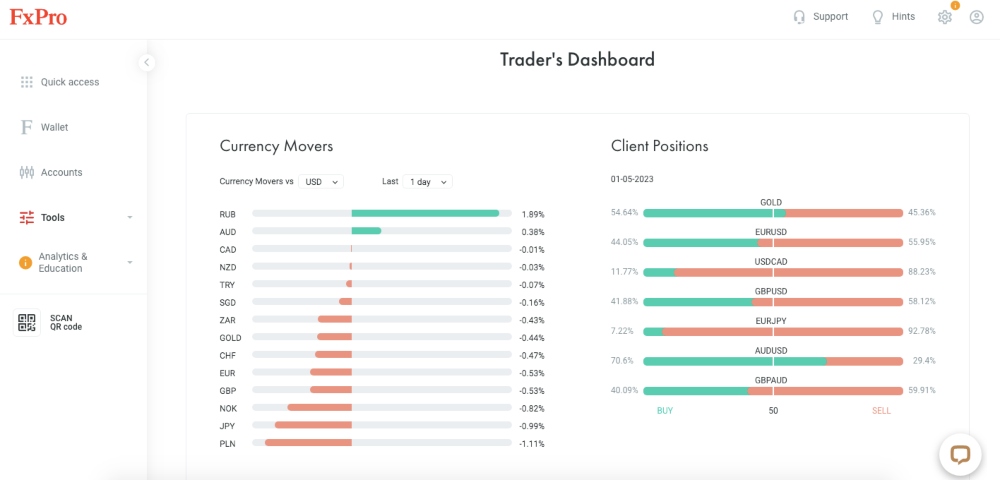
Task: Click the Trader's Dashboard heading
Action: tap(577, 60)
